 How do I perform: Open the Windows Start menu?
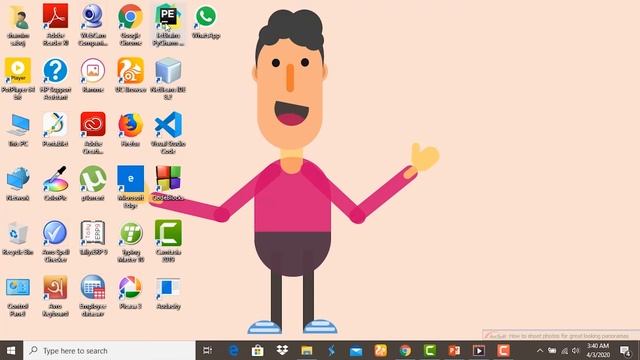(11, 351)
